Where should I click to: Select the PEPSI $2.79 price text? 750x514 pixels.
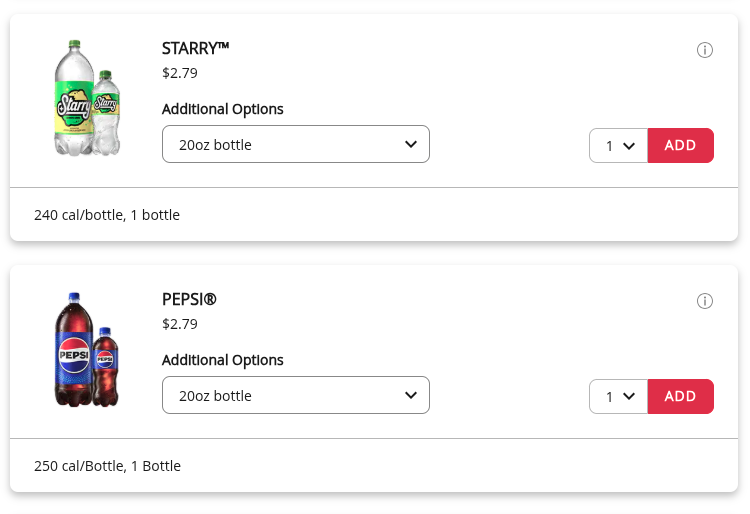(x=180, y=323)
